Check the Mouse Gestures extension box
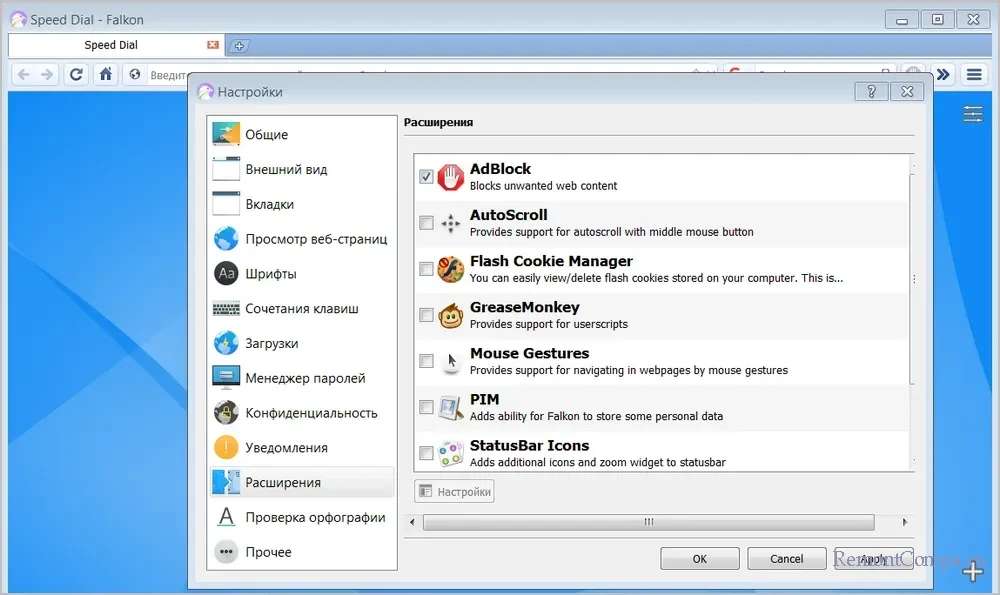This screenshot has width=1000, height=595. [x=426, y=361]
